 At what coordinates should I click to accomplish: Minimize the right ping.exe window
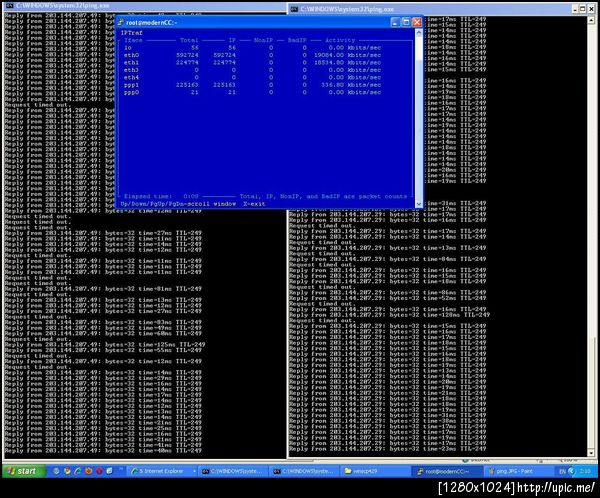pos(576,8)
